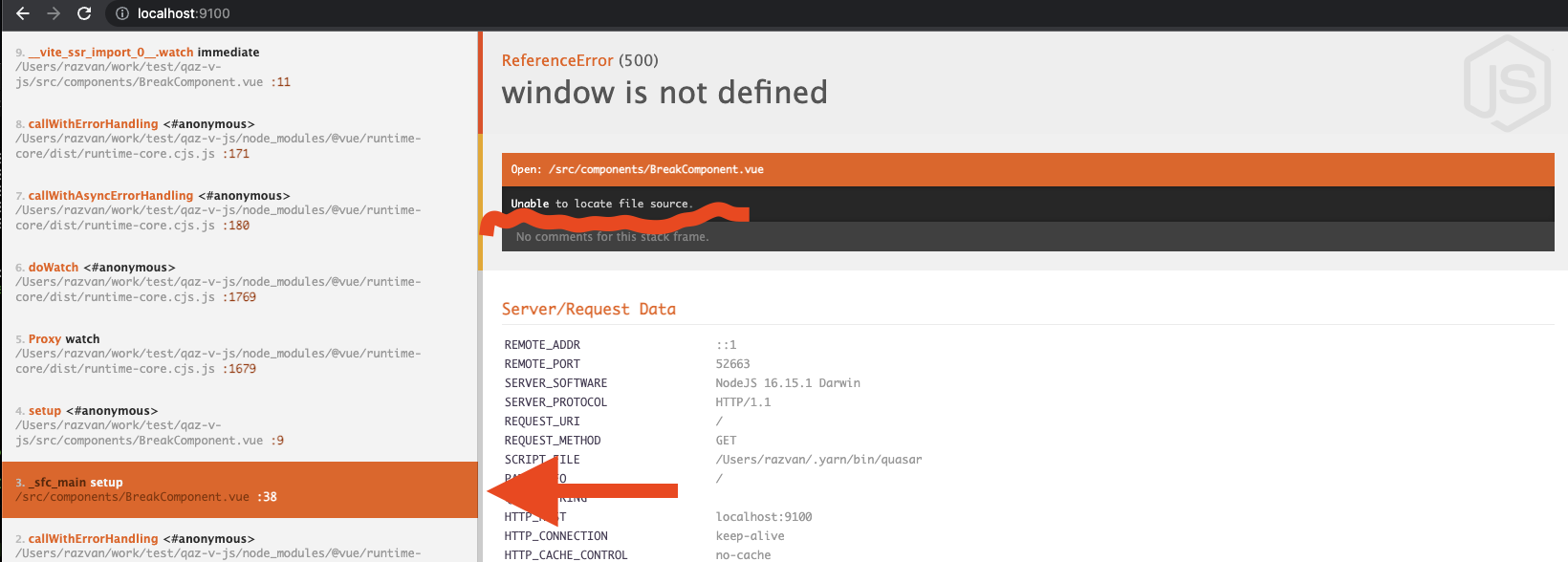Click line number :1679 in Proxy watch frame
Screen dimensions: 1568x562
(x=239, y=369)
